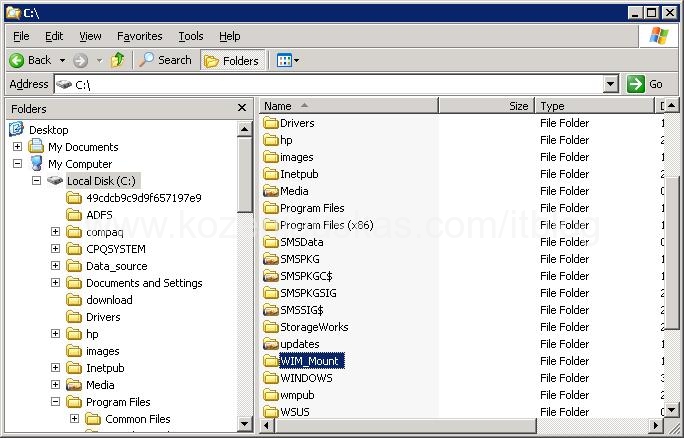
Task: Click the updates shared folder icon
Action: click(x=271, y=344)
